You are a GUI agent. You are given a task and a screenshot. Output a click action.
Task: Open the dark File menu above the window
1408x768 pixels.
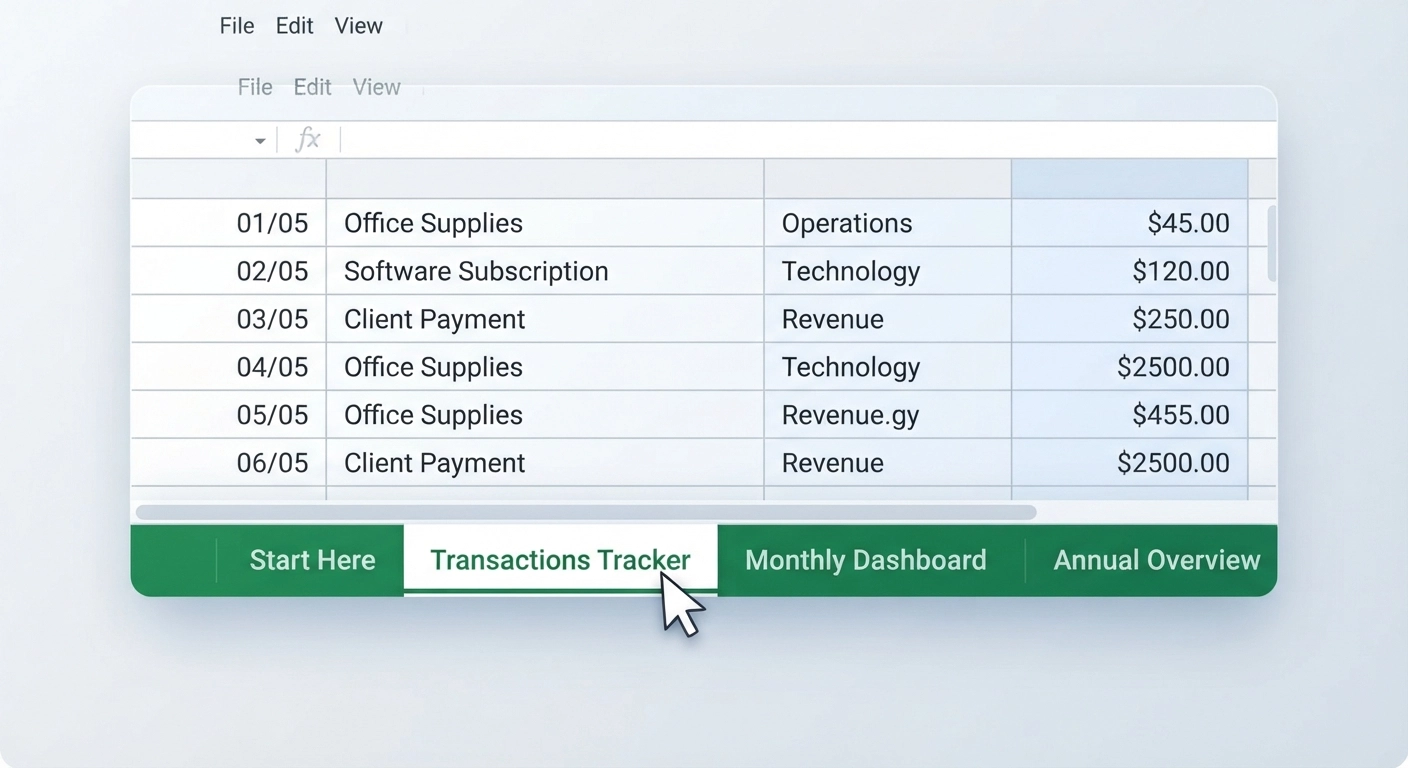click(237, 26)
